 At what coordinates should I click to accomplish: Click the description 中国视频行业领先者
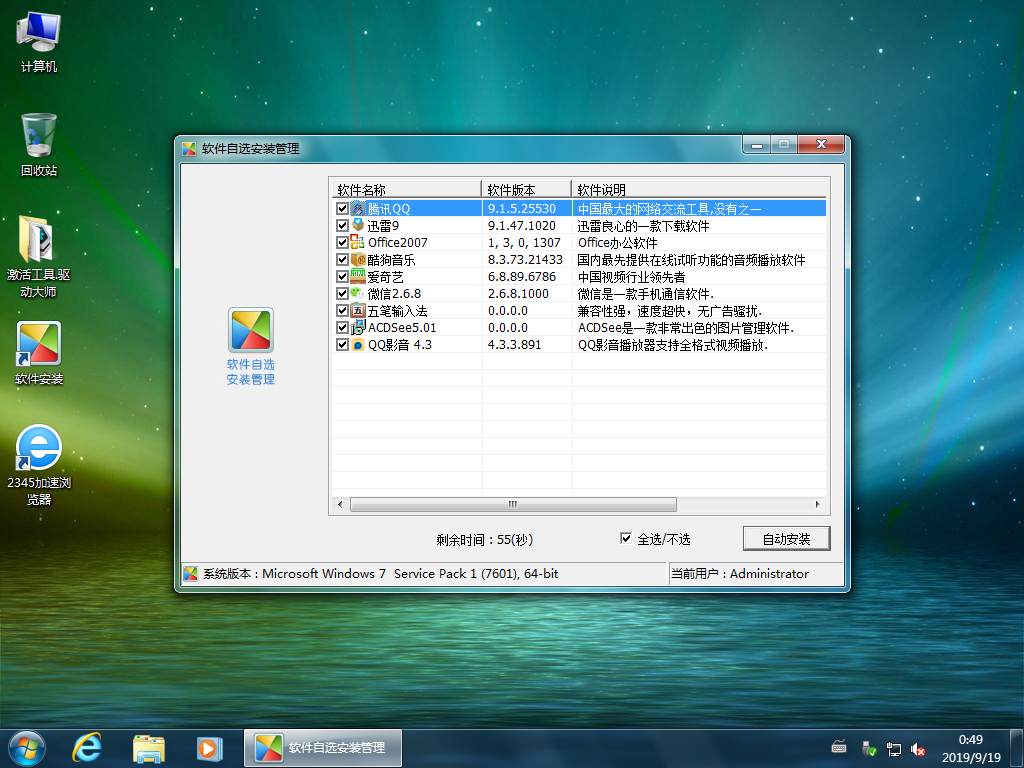[632, 276]
